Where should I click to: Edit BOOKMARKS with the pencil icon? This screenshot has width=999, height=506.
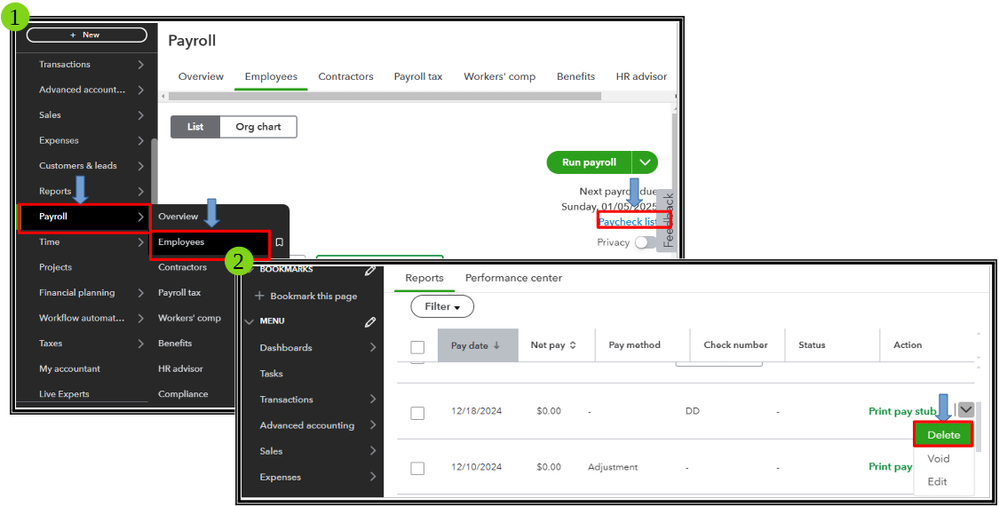pos(370,271)
